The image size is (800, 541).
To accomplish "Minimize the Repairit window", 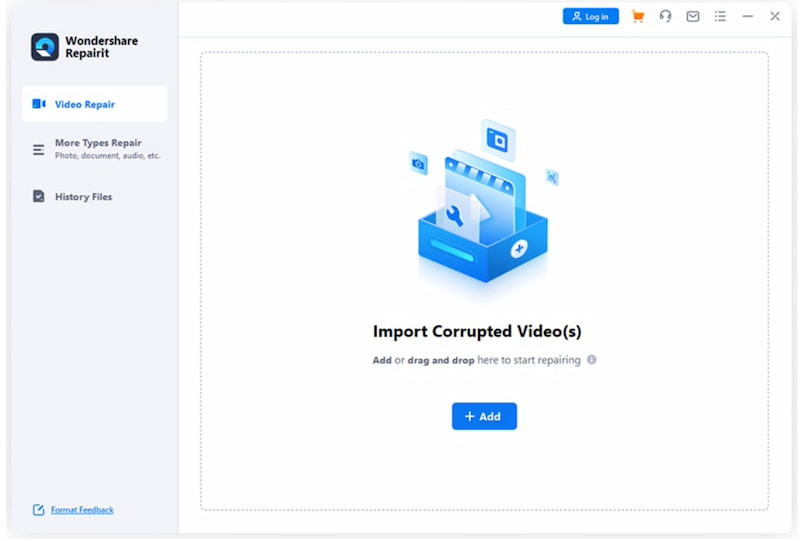I will coord(747,17).
